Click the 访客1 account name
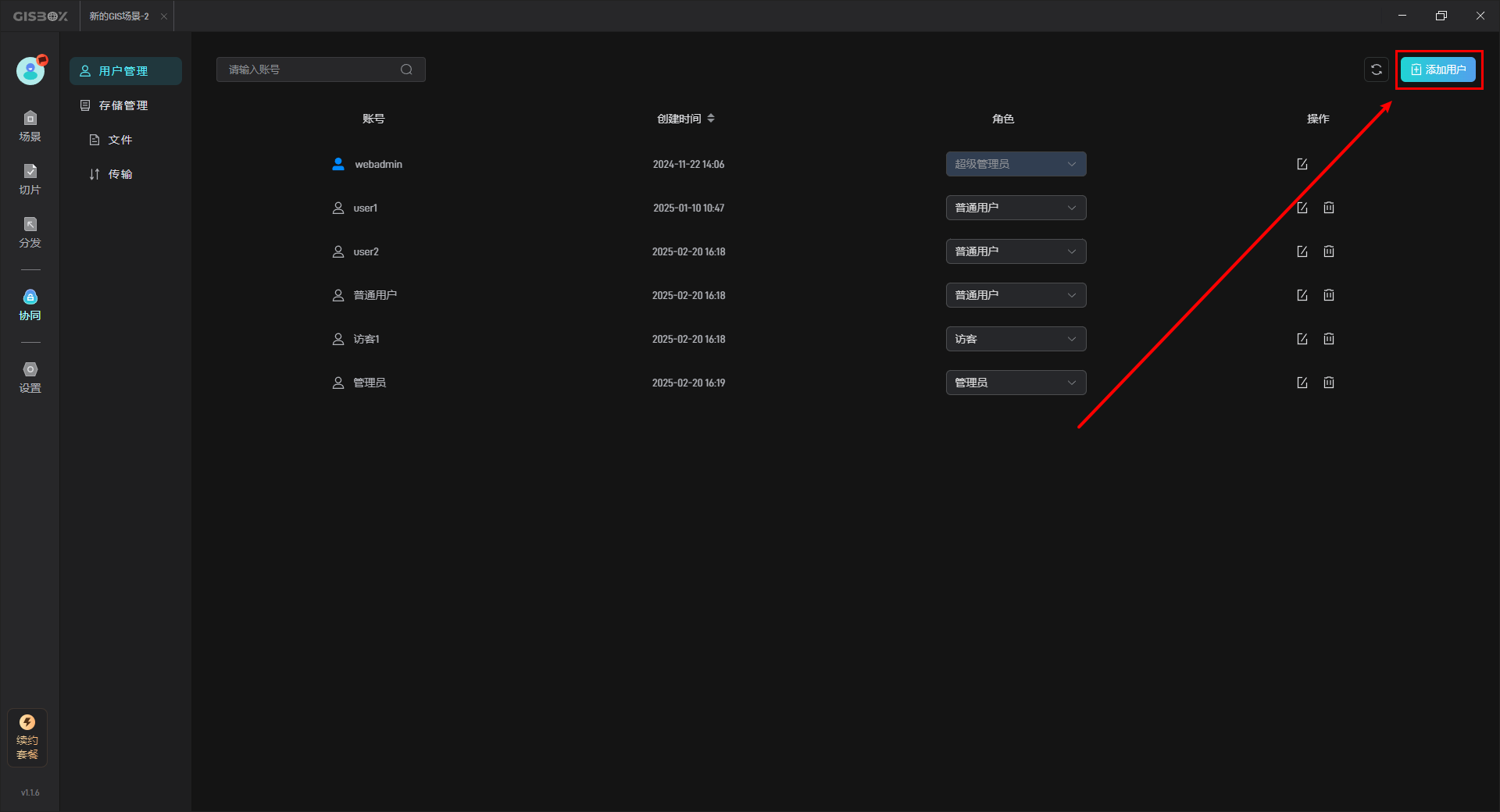The height and width of the screenshot is (812, 1500). (366, 339)
